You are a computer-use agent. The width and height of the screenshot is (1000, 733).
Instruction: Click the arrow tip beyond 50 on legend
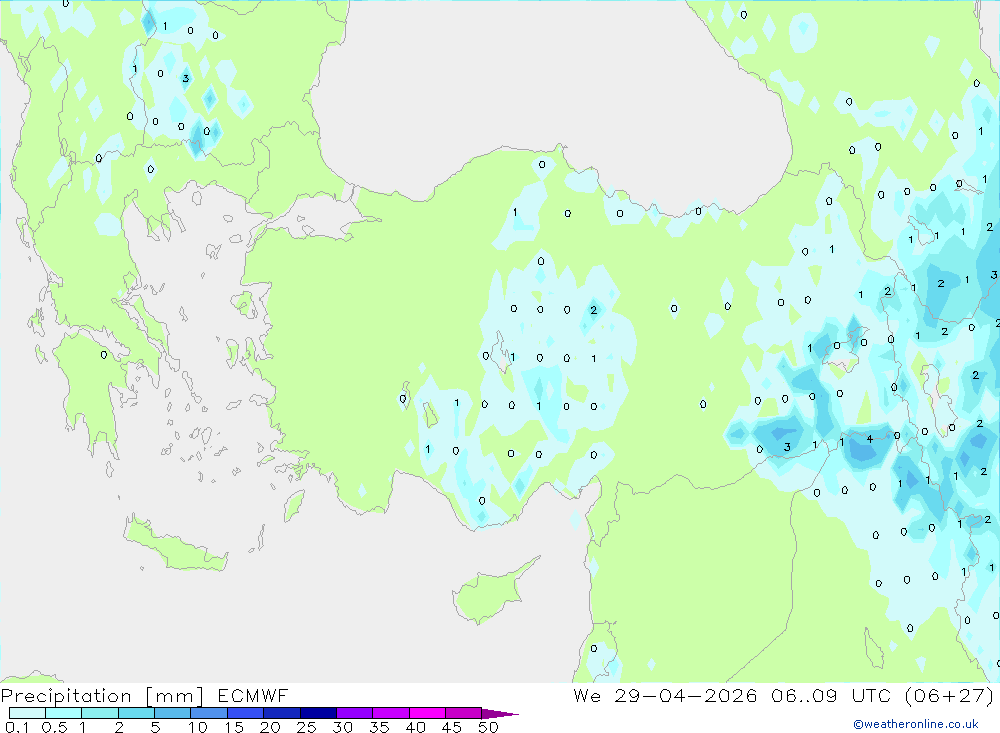tap(500, 713)
